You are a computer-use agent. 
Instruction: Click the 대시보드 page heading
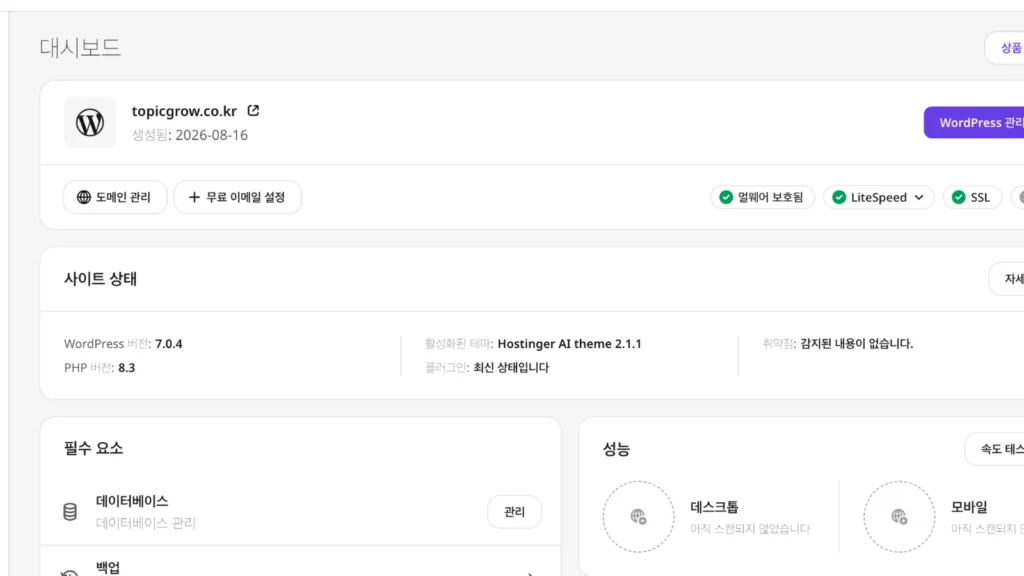80,48
